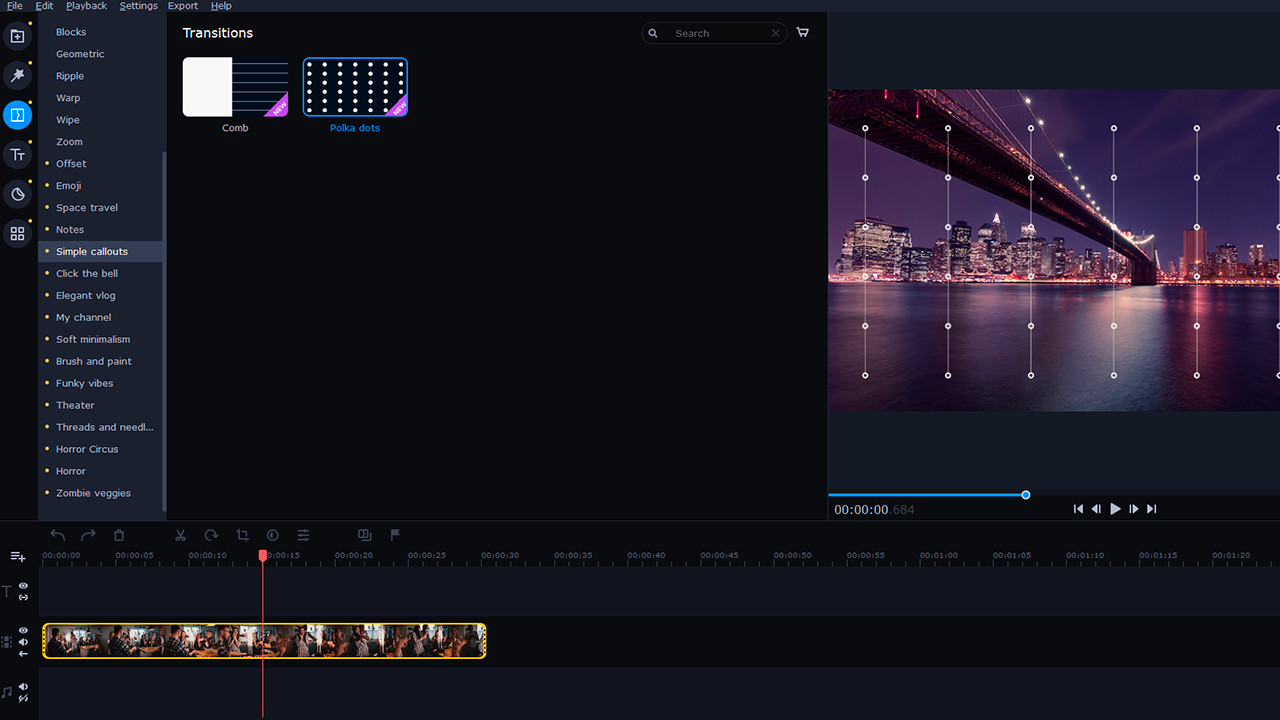Select the Transitions panel icon in sidebar
Image resolution: width=1280 pixels, height=720 pixels.
click(17, 115)
